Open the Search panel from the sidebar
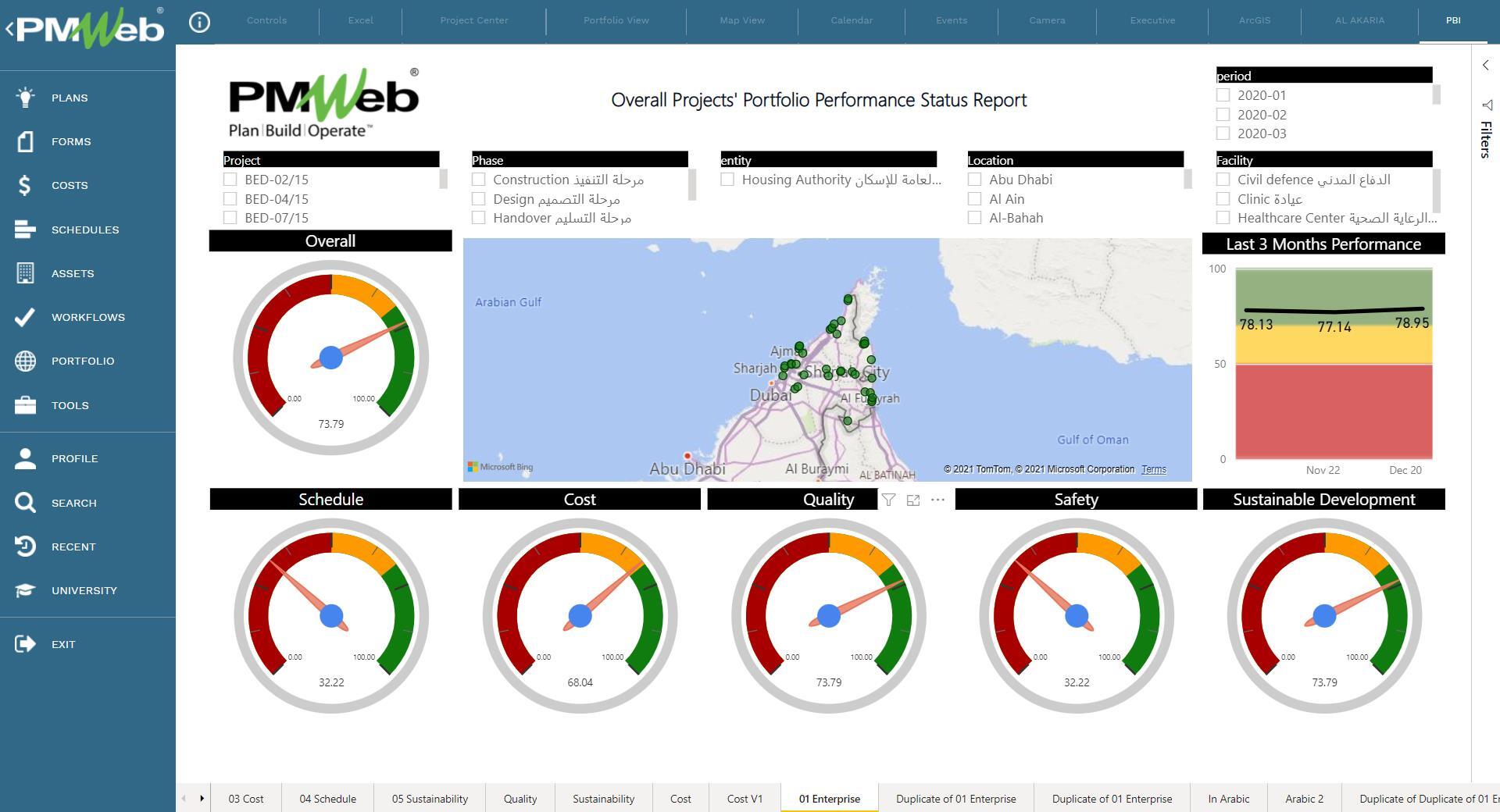The width and height of the screenshot is (1500, 812). point(23,503)
